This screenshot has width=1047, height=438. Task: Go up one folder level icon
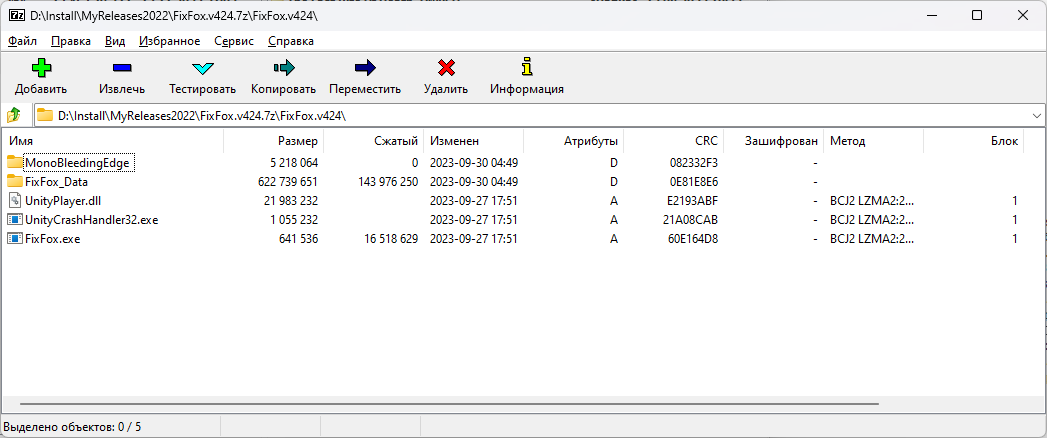(x=14, y=116)
